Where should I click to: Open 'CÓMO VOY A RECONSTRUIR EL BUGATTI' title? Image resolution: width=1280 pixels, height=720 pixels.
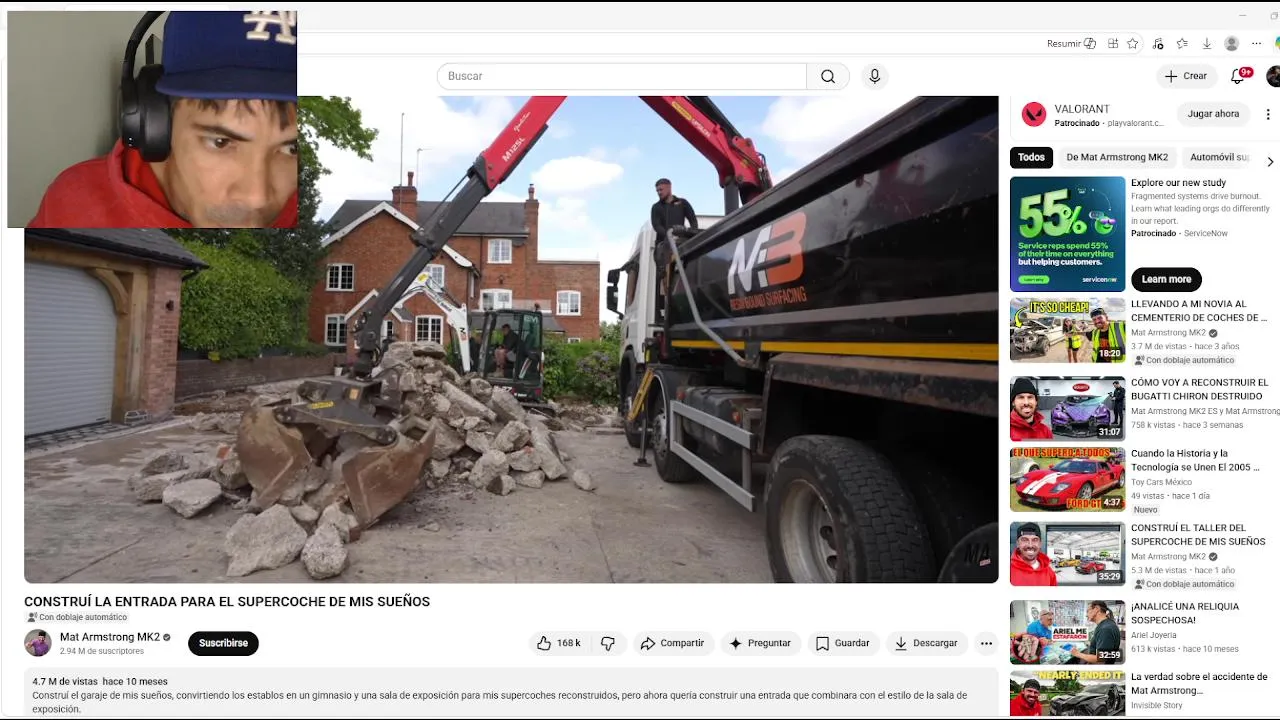[1199, 389]
